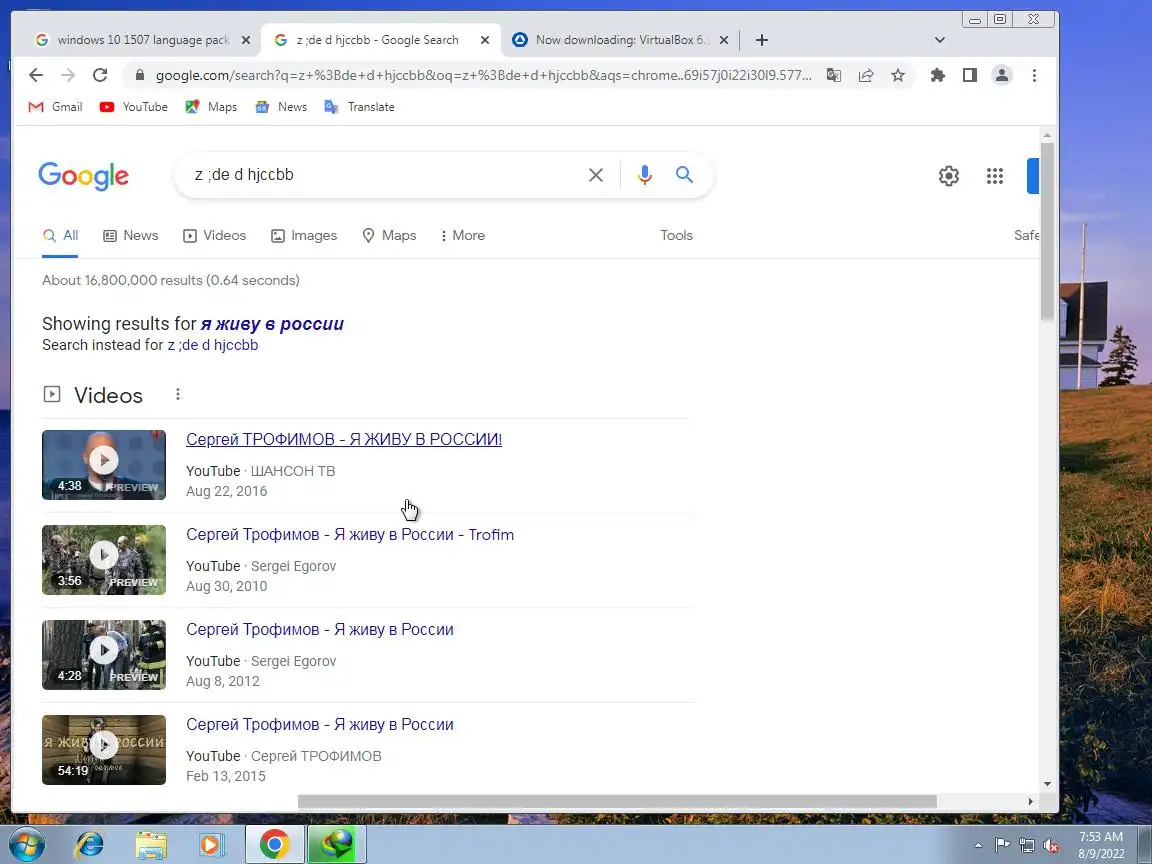Open a new tab with the plus button
This screenshot has height=864, width=1152.
tap(762, 40)
